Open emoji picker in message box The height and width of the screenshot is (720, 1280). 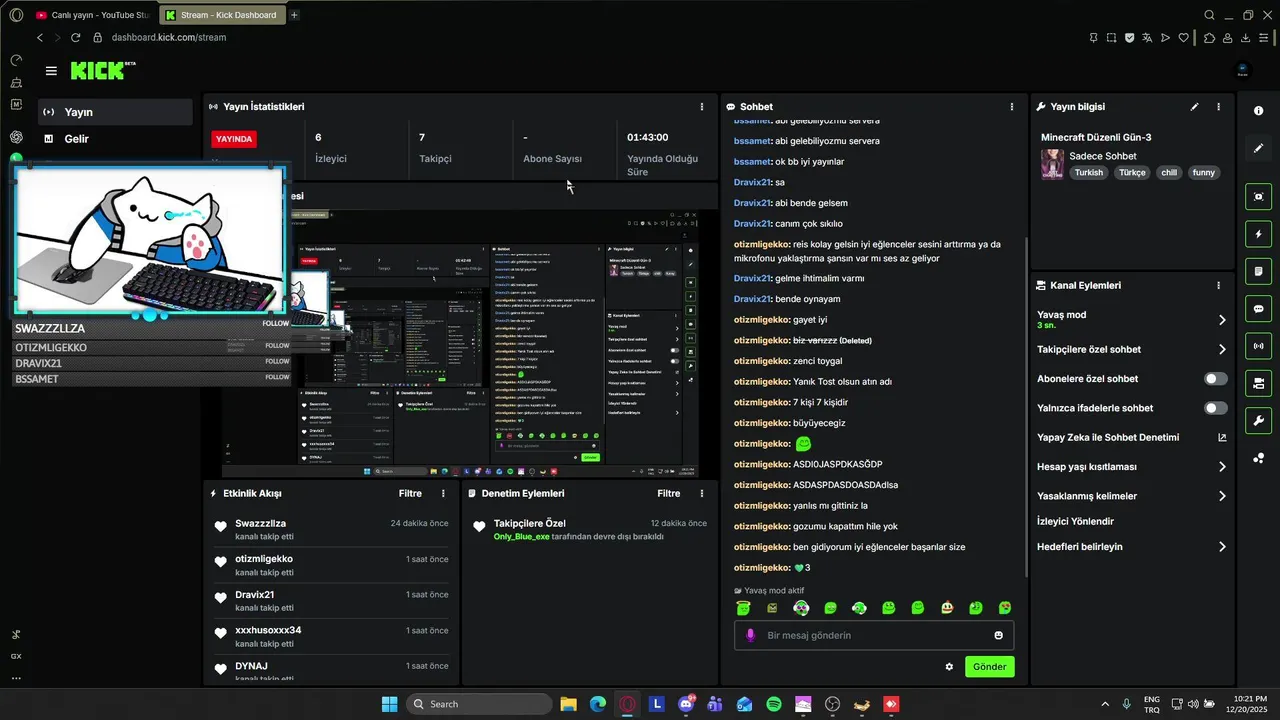click(x=998, y=635)
